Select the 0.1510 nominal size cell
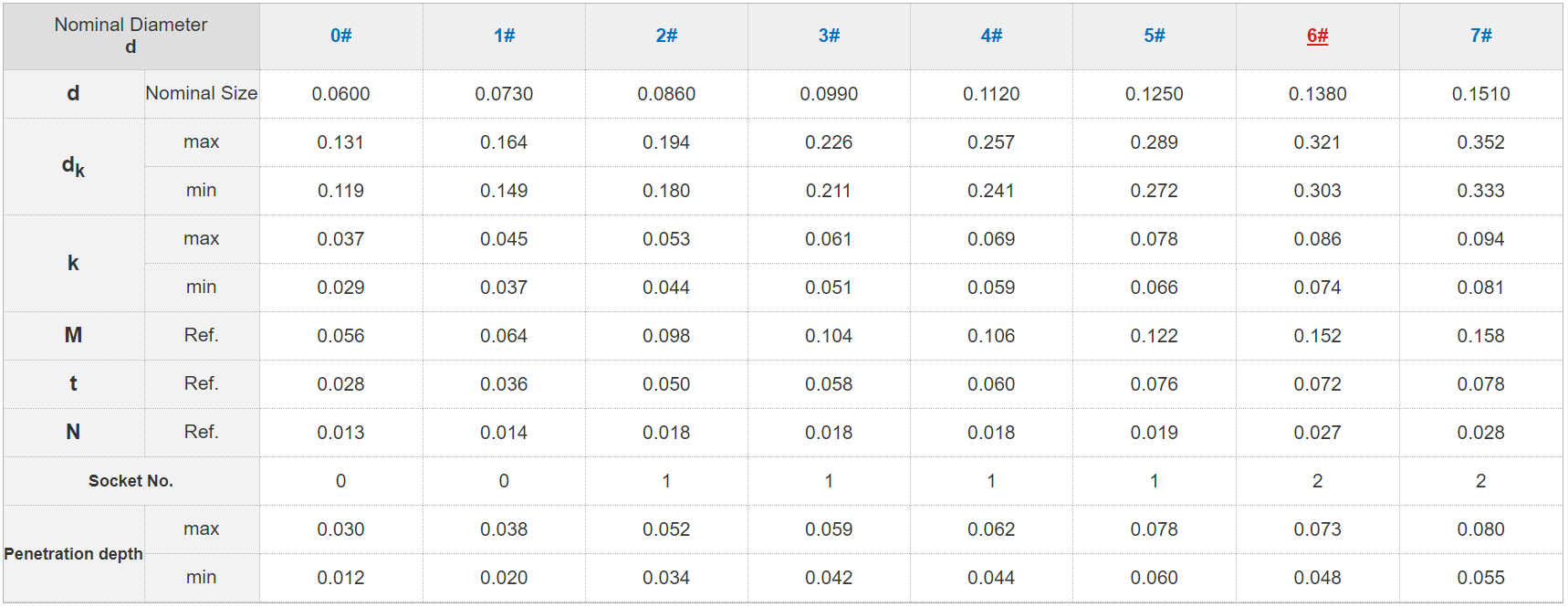Image resolution: width=1568 pixels, height=607 pixels. pyautogui.click(x=1480, y=94)
